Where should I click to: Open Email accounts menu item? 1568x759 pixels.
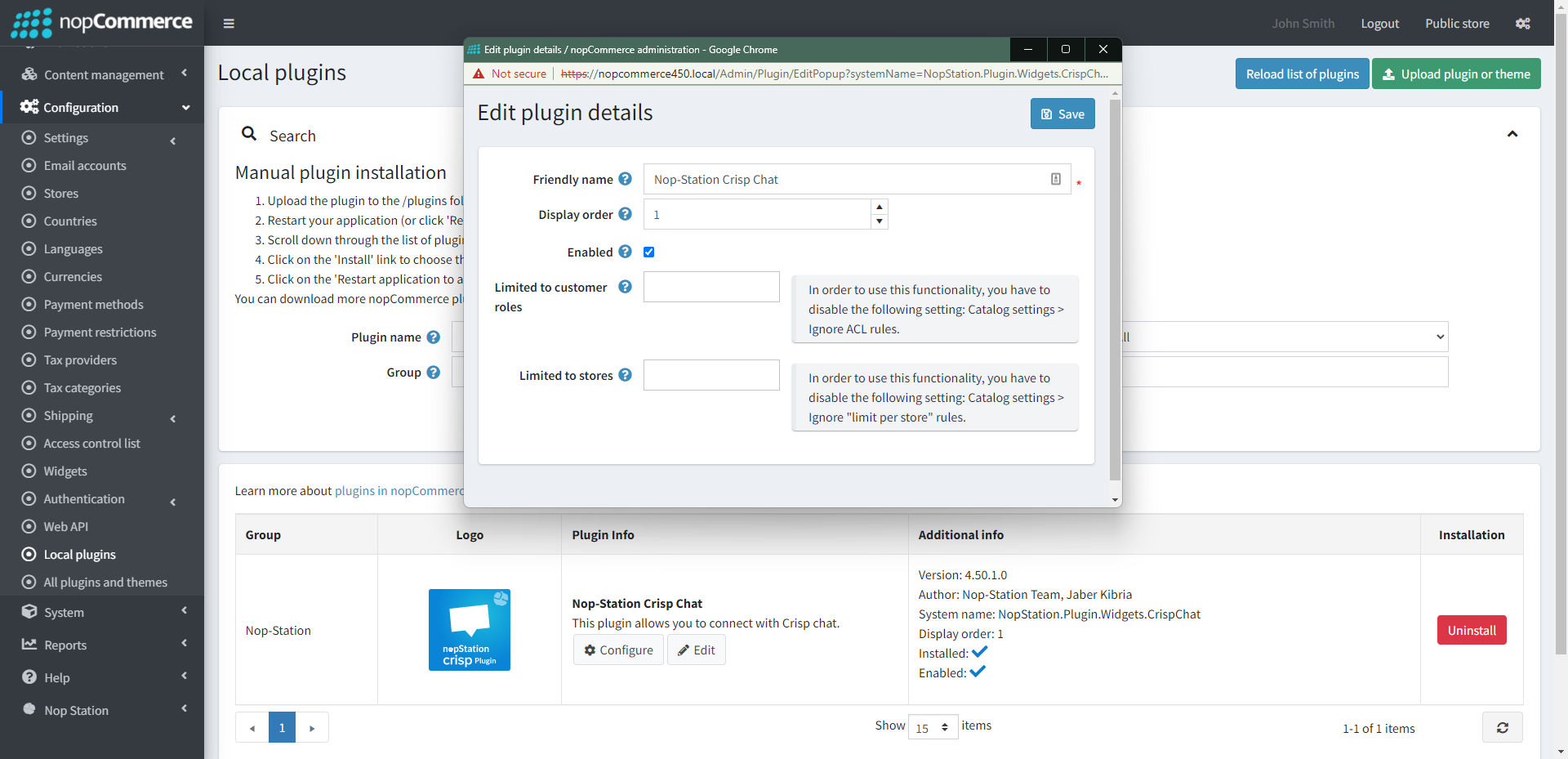click(x=85, y=165)
